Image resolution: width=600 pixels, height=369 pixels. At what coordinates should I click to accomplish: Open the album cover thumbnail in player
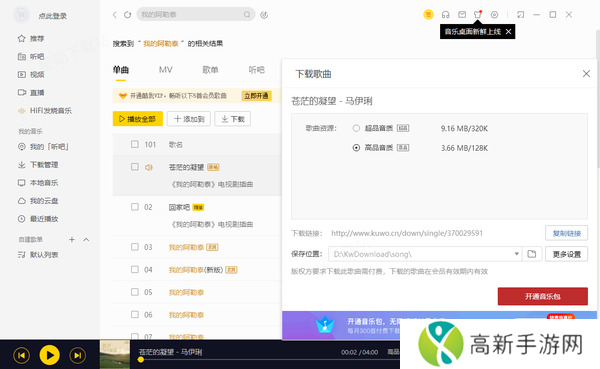[115, 354]
